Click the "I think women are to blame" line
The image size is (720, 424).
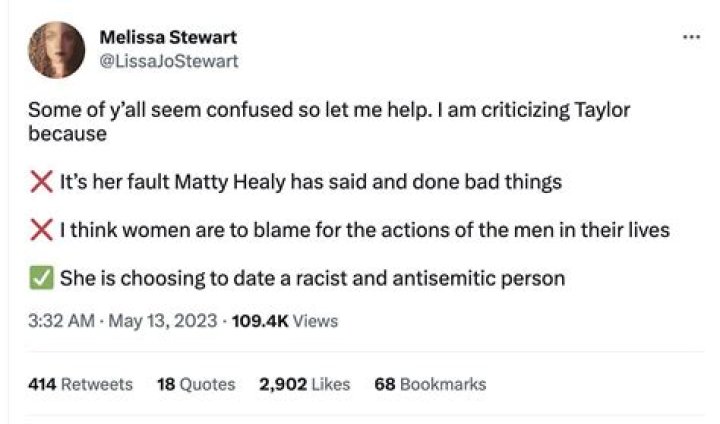364,230
